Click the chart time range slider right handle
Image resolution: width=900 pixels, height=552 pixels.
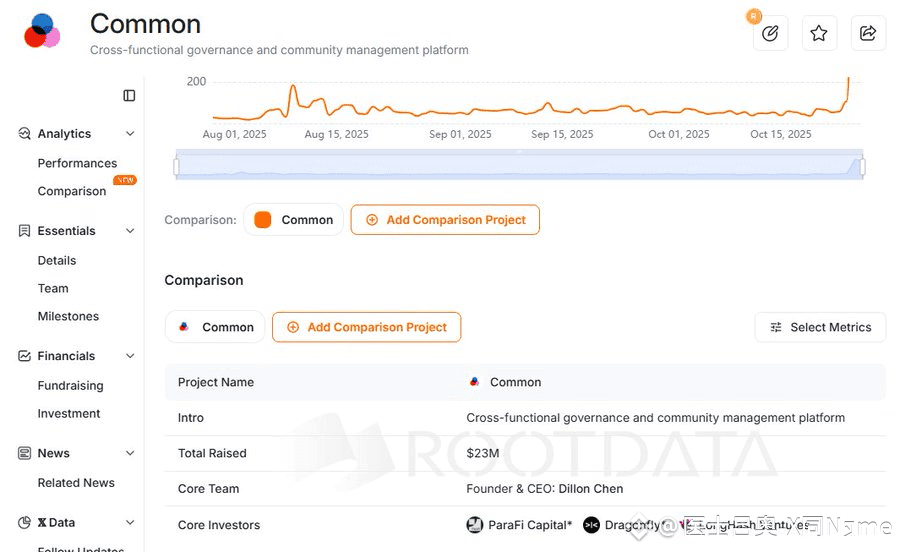[862, 166]
